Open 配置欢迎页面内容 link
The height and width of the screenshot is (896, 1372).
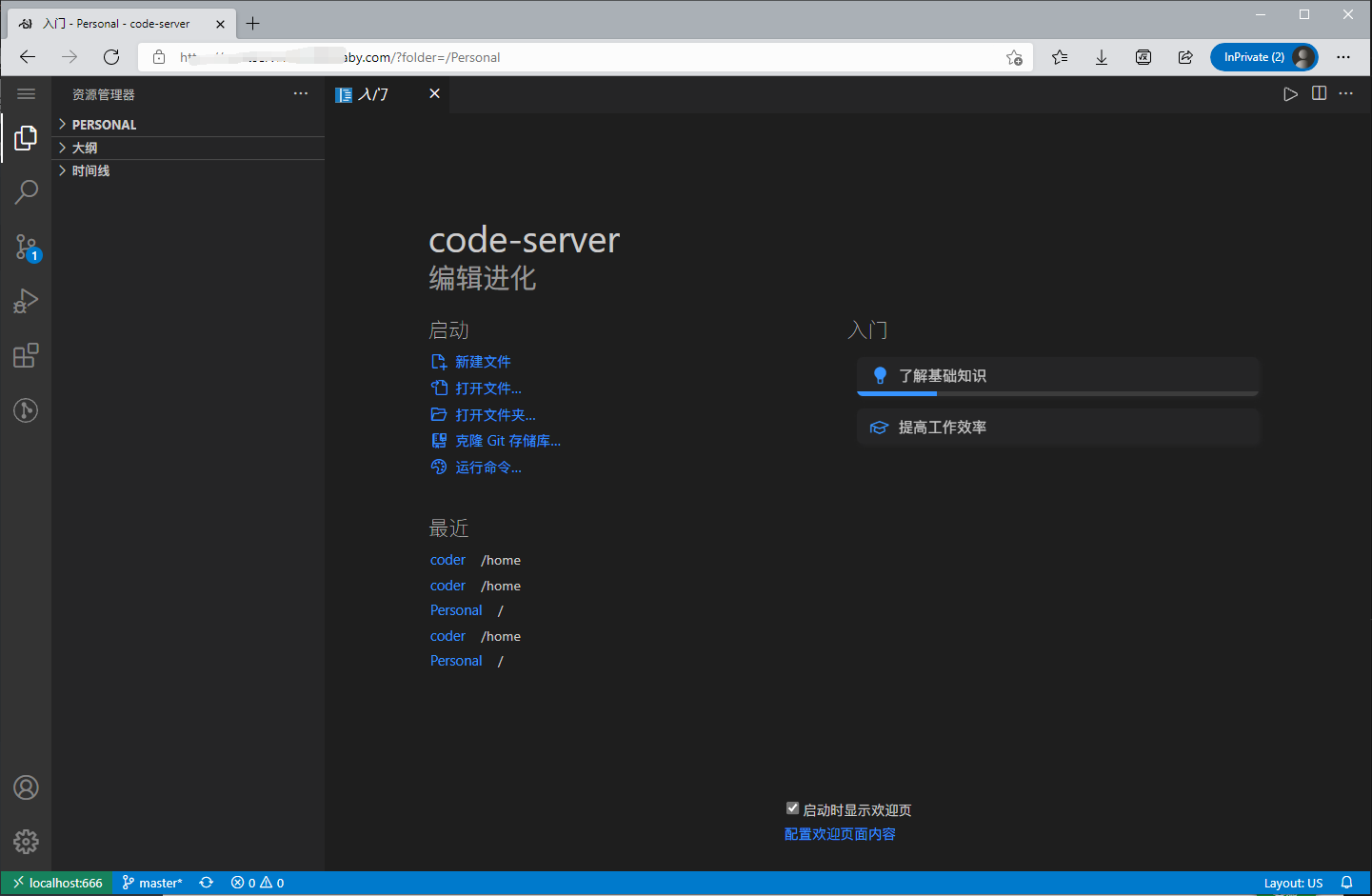(840, 833)
